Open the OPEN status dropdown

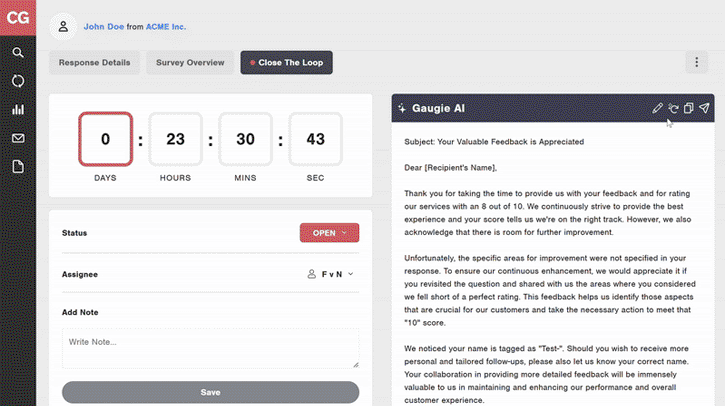329,233
